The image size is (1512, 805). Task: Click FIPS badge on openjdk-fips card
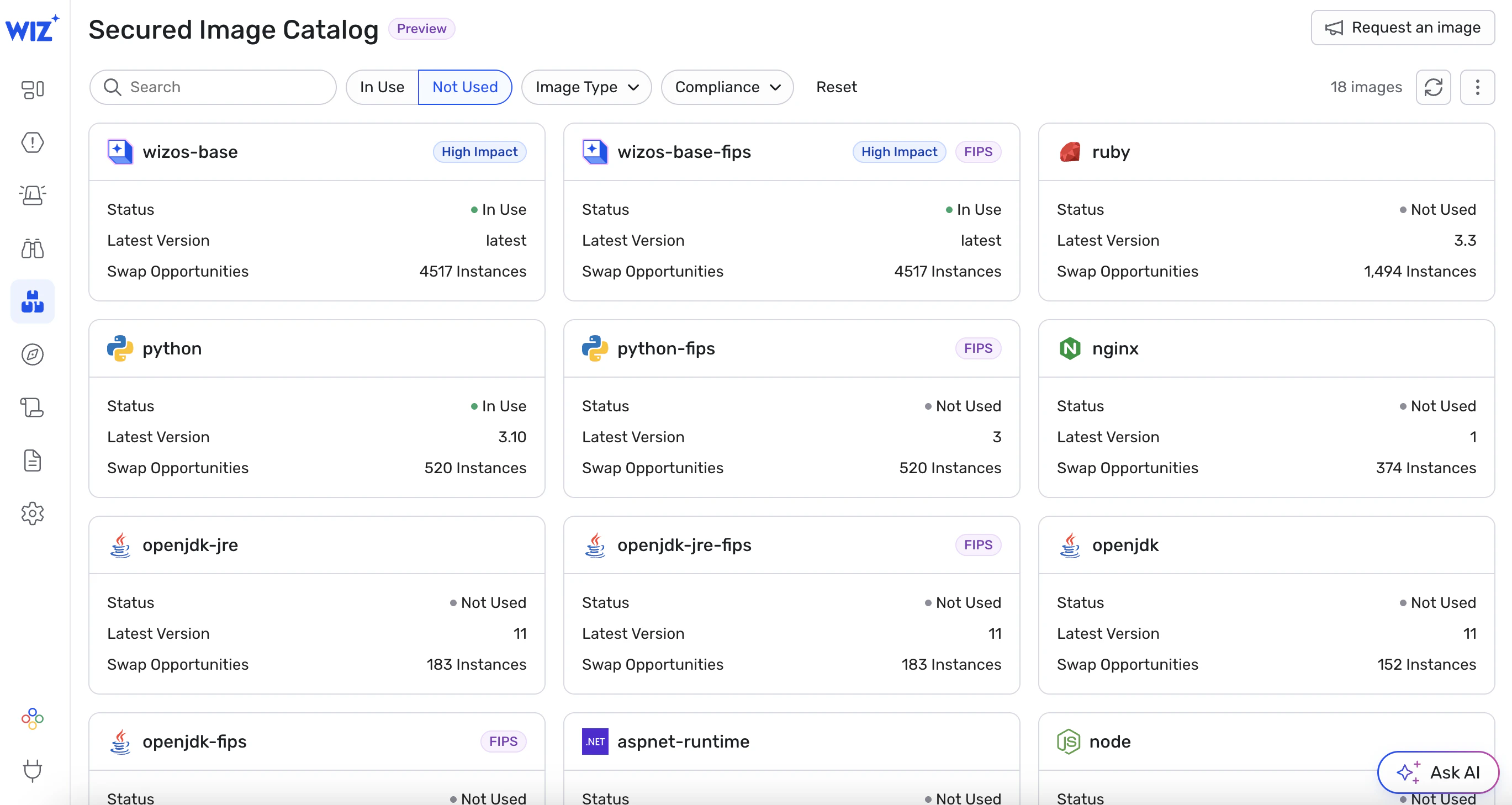click(503, 742)
